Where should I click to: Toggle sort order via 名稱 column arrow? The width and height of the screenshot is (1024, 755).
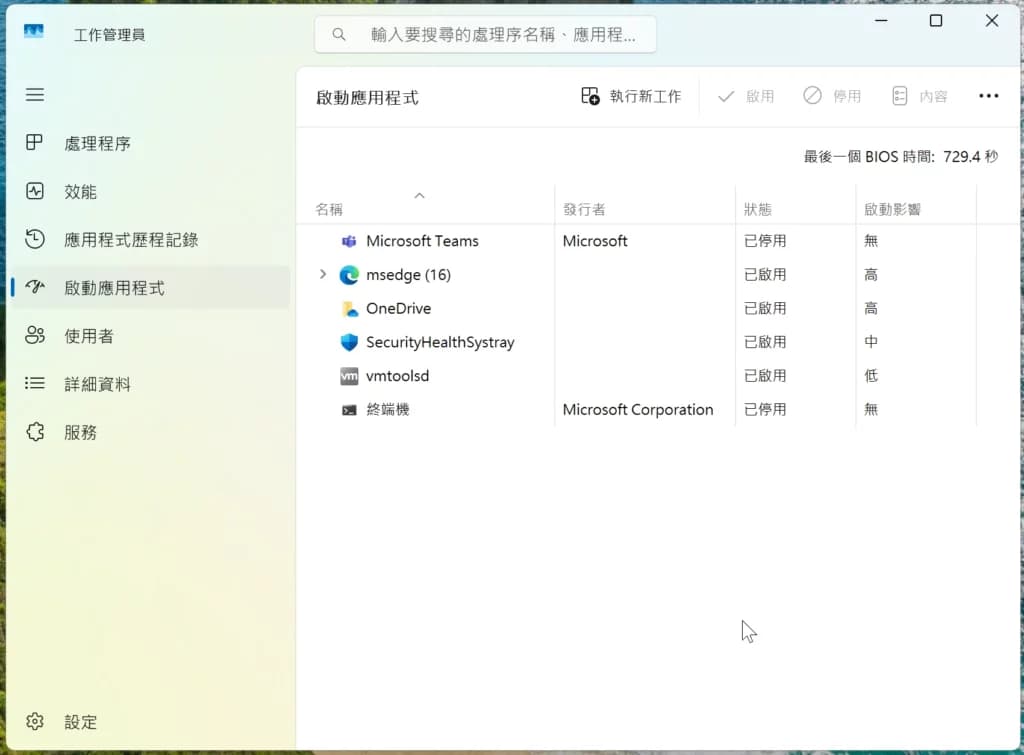coord(420,195)
